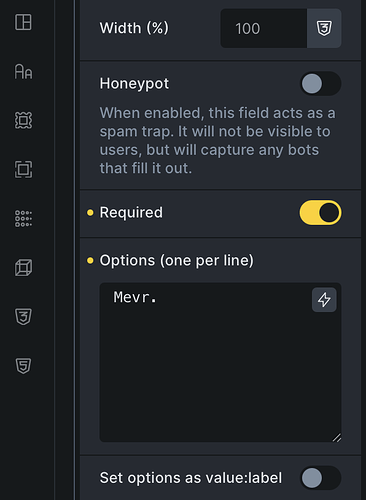Click the Honeypot label text
This screenshot has width=366, height=500.
(x=134, y=84)
